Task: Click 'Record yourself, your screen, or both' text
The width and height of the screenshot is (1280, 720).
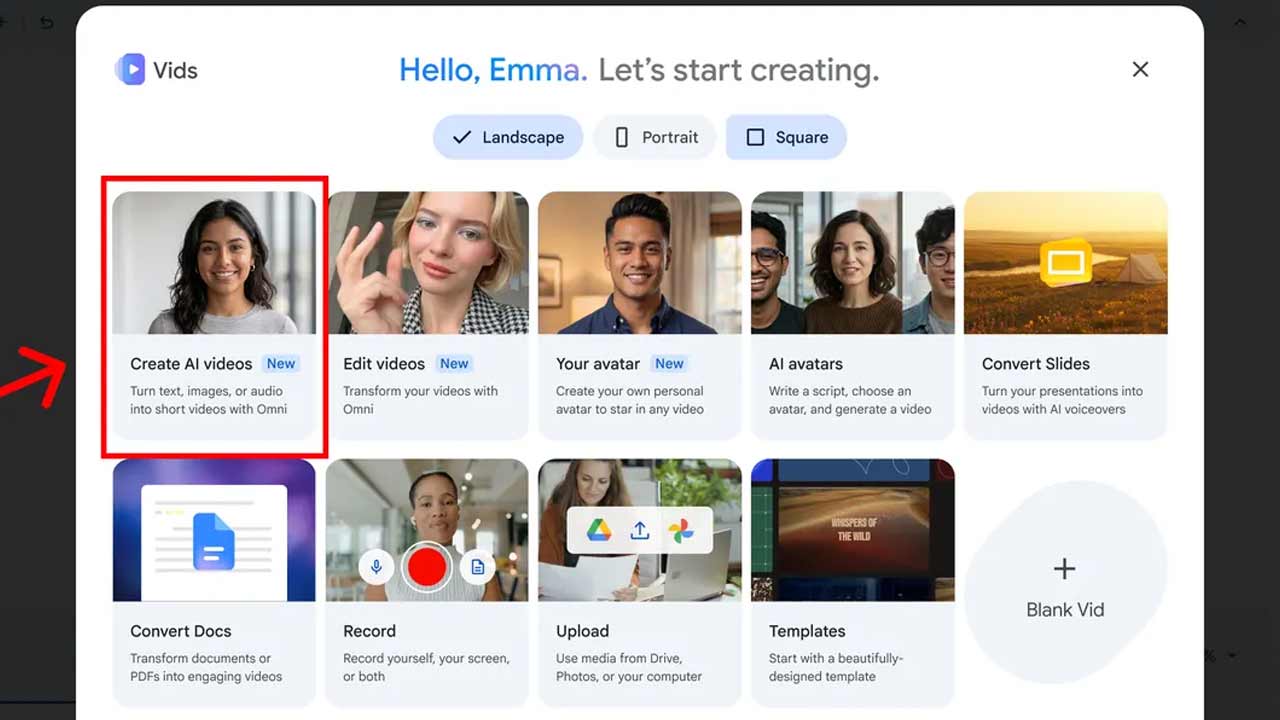Action: tap(426, 667)
